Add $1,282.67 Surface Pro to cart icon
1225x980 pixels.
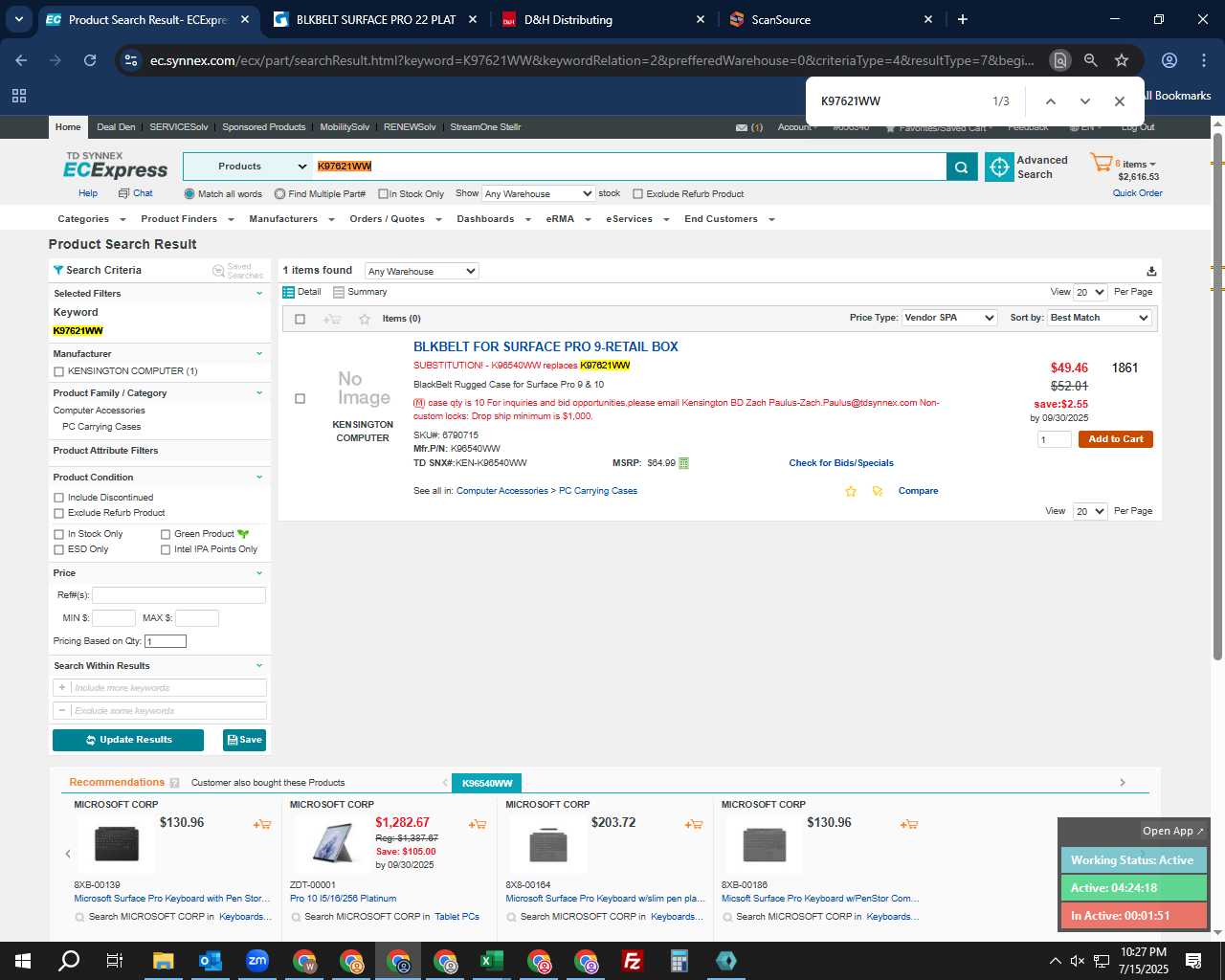coord(477,824)
